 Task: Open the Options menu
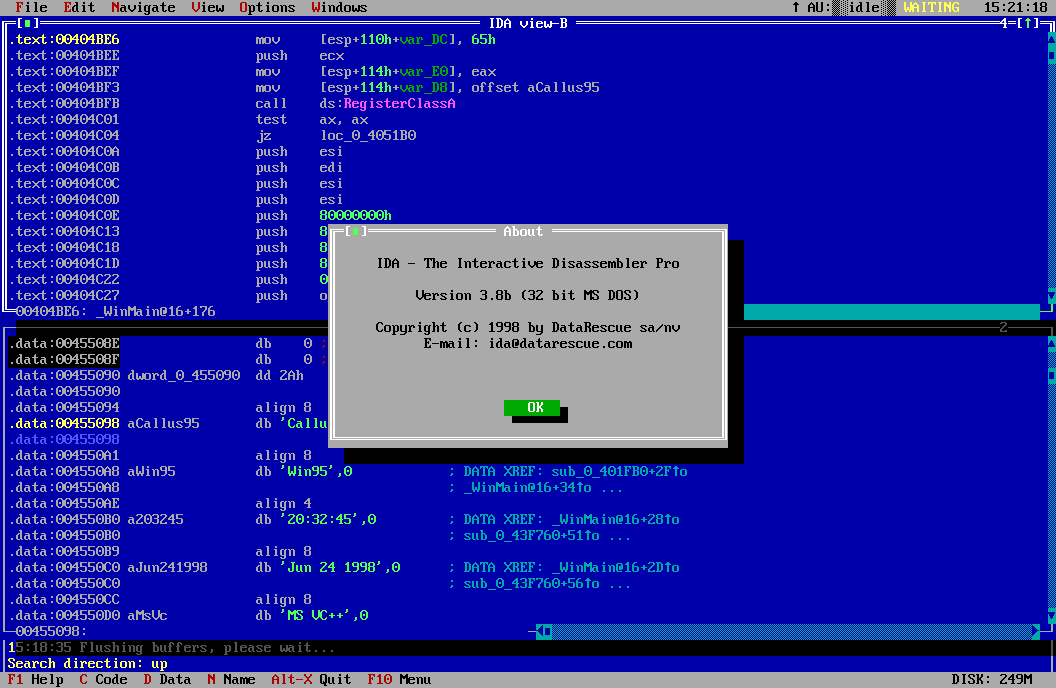267,7
